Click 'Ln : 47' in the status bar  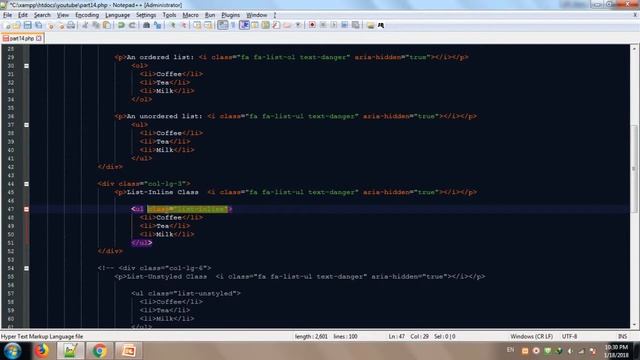click(396, 336)
